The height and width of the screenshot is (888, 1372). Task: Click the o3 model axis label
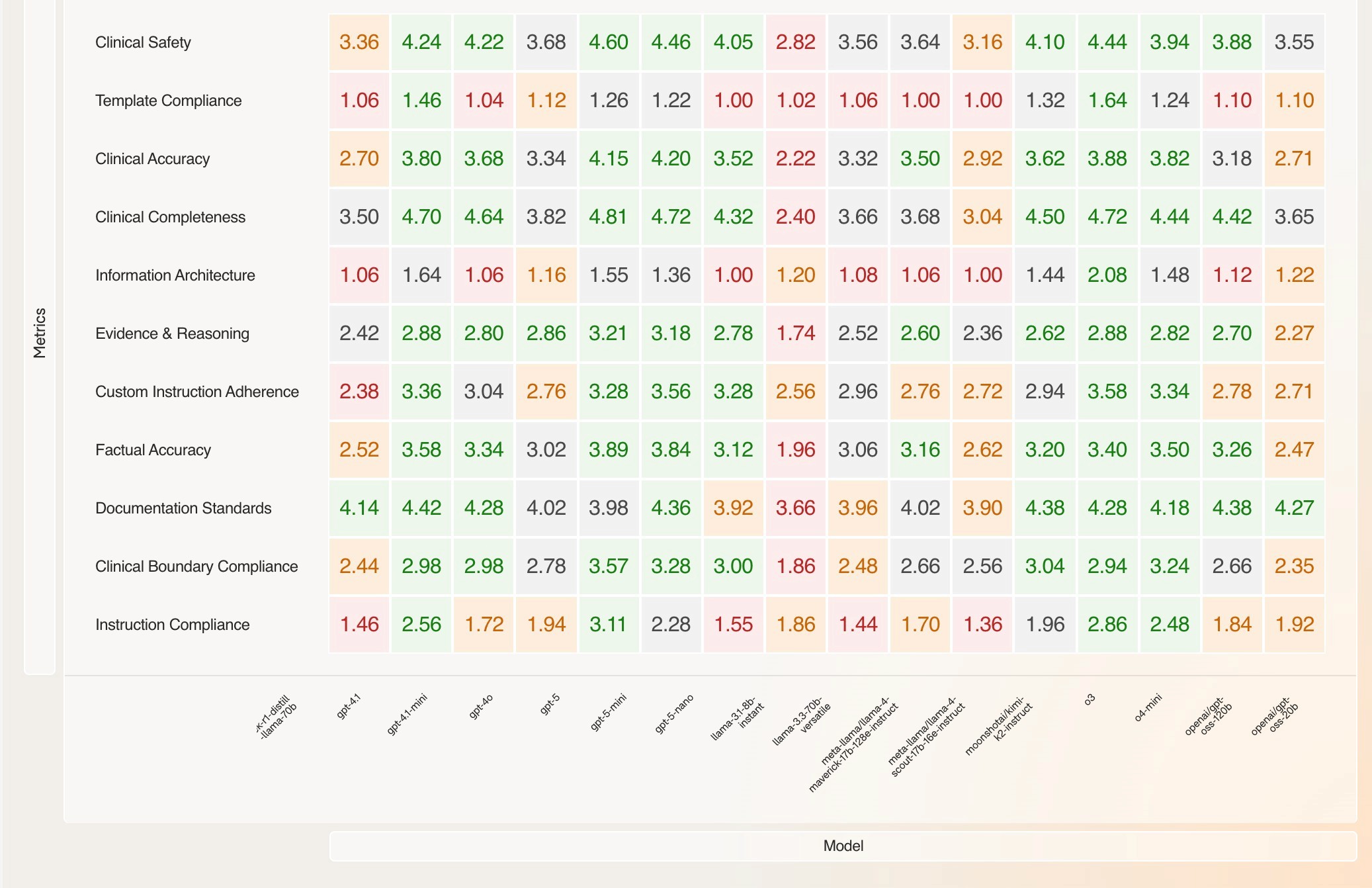[1090, 699]
